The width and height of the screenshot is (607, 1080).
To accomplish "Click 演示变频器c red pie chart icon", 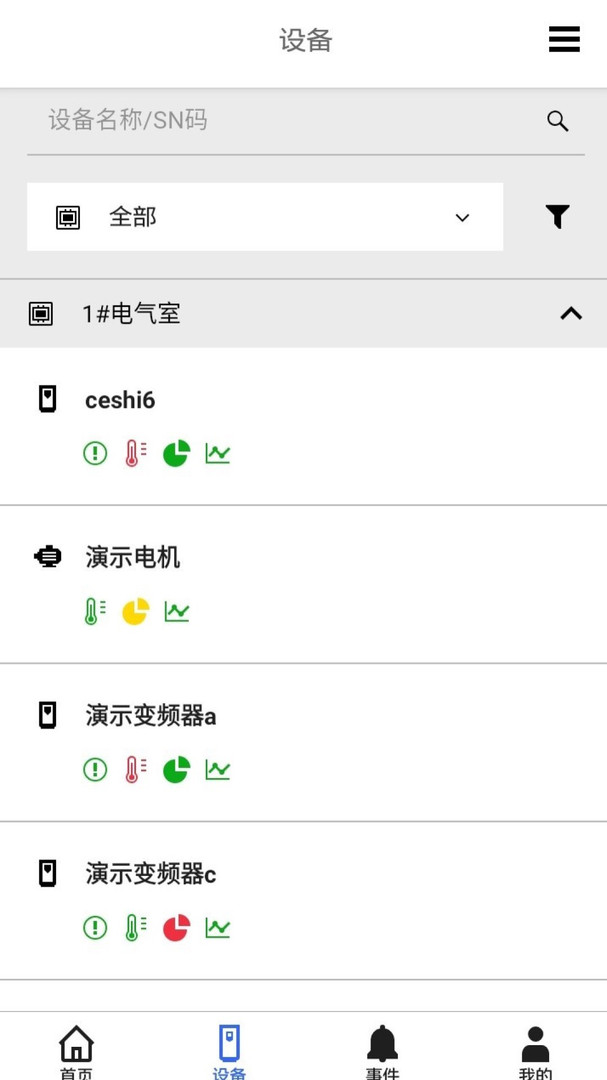I will [176, 927].
